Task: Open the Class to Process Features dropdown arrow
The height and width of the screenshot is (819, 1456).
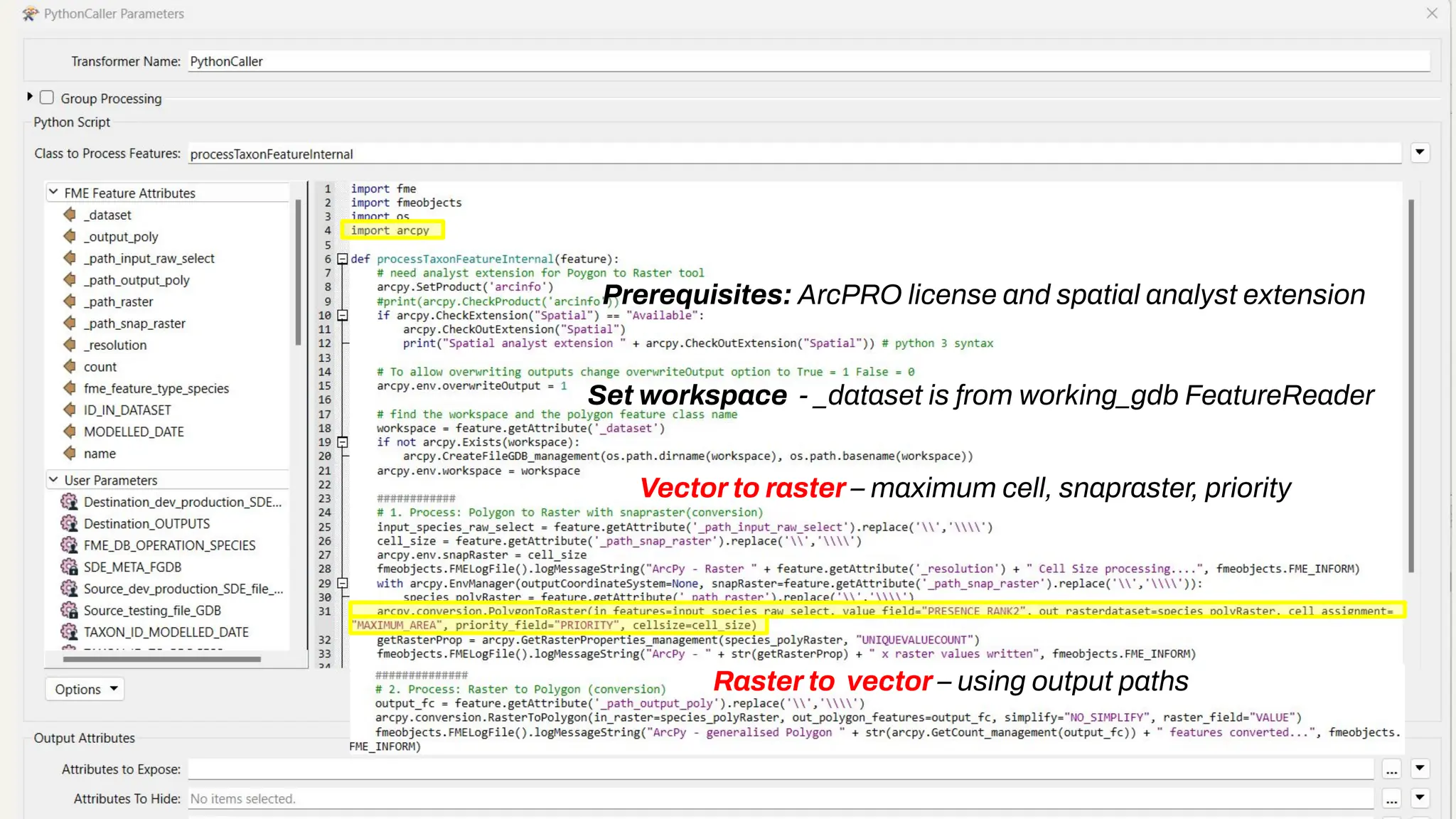Action: pyautogui.click(x=1420, y=152)
